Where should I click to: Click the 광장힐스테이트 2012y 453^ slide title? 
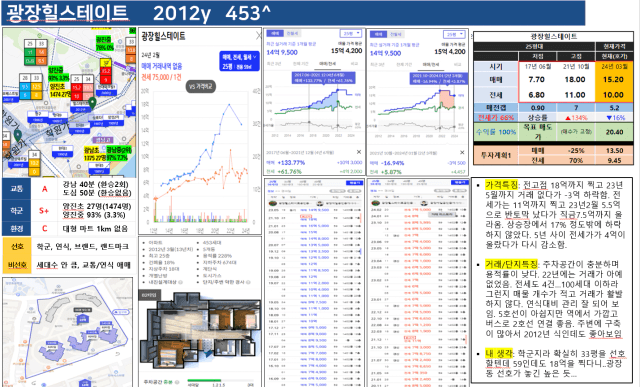coord(138,13)
